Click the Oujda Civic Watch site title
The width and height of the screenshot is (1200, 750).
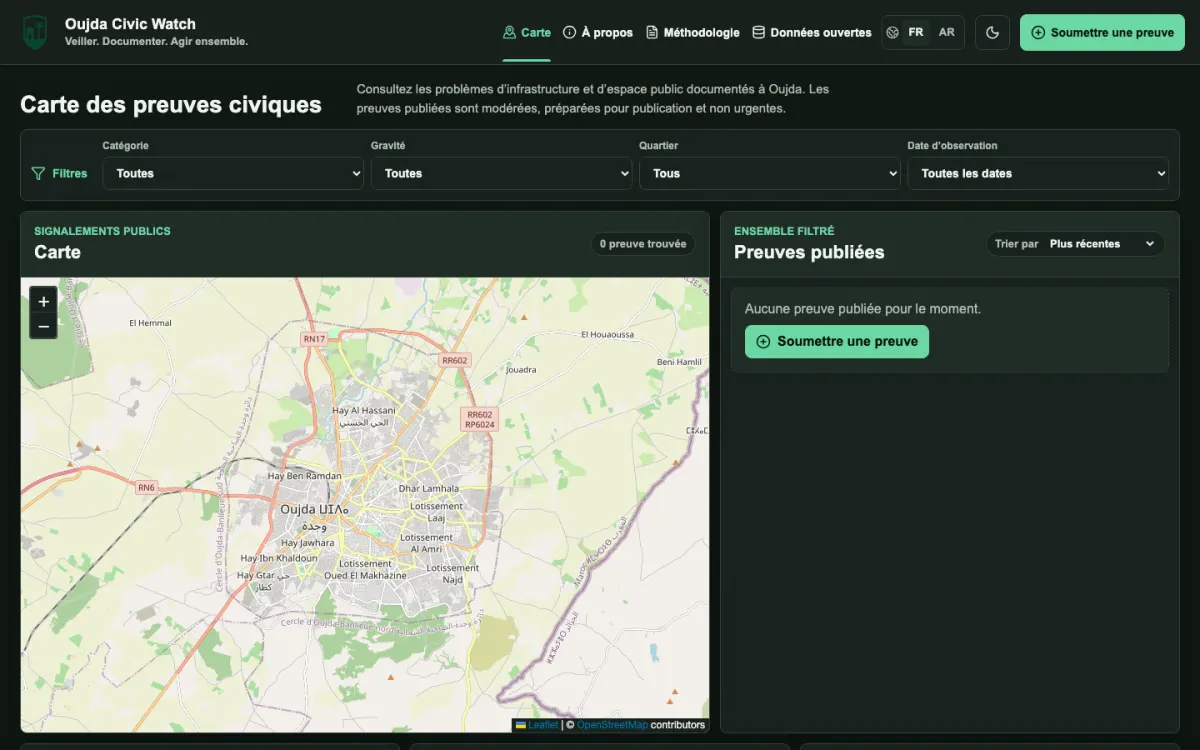(130, 24)
